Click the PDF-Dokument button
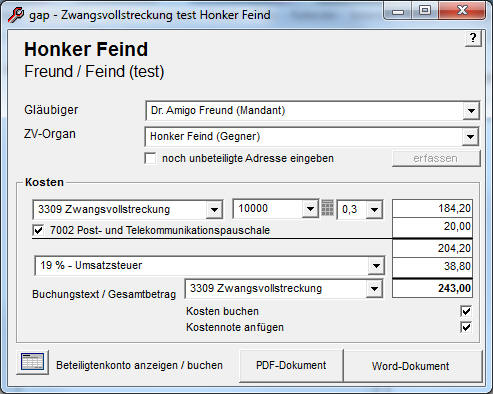The image size is (493, 394). tap(291, 365)
